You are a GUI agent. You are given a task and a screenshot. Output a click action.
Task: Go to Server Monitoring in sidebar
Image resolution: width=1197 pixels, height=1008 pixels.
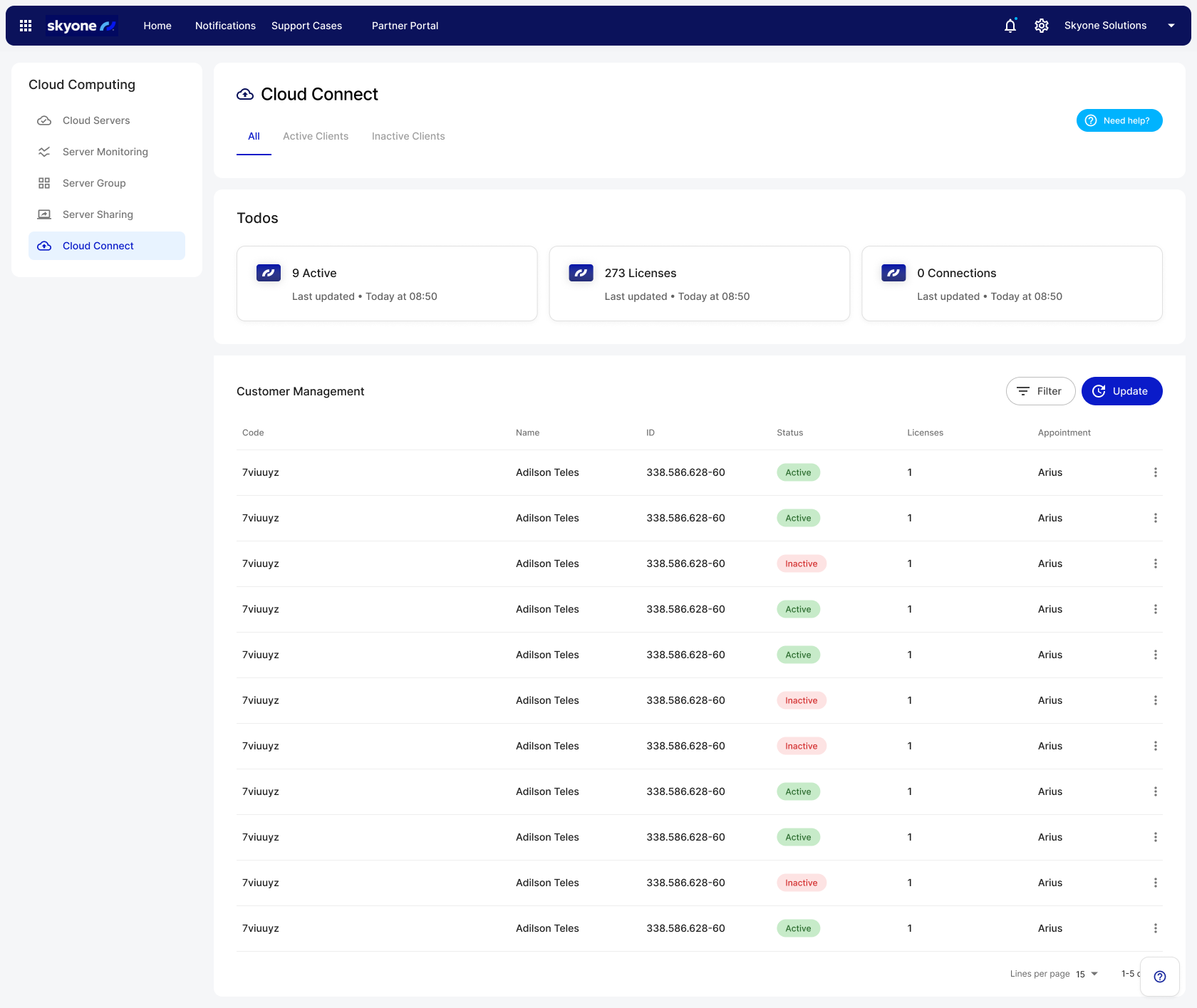click(105, 152)
